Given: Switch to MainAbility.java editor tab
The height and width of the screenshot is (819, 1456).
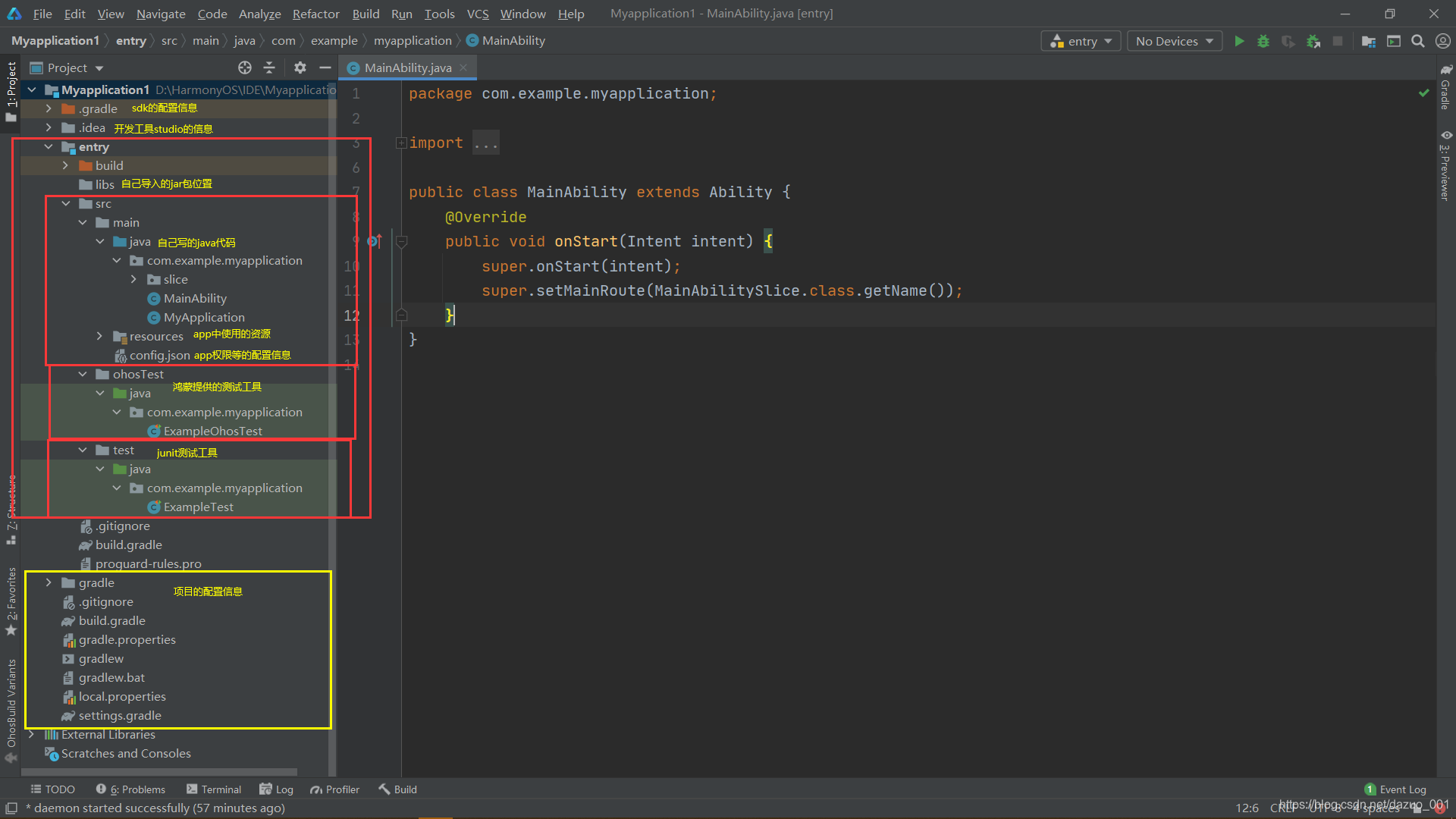Looking at the screenshot, I should (407, 67).
